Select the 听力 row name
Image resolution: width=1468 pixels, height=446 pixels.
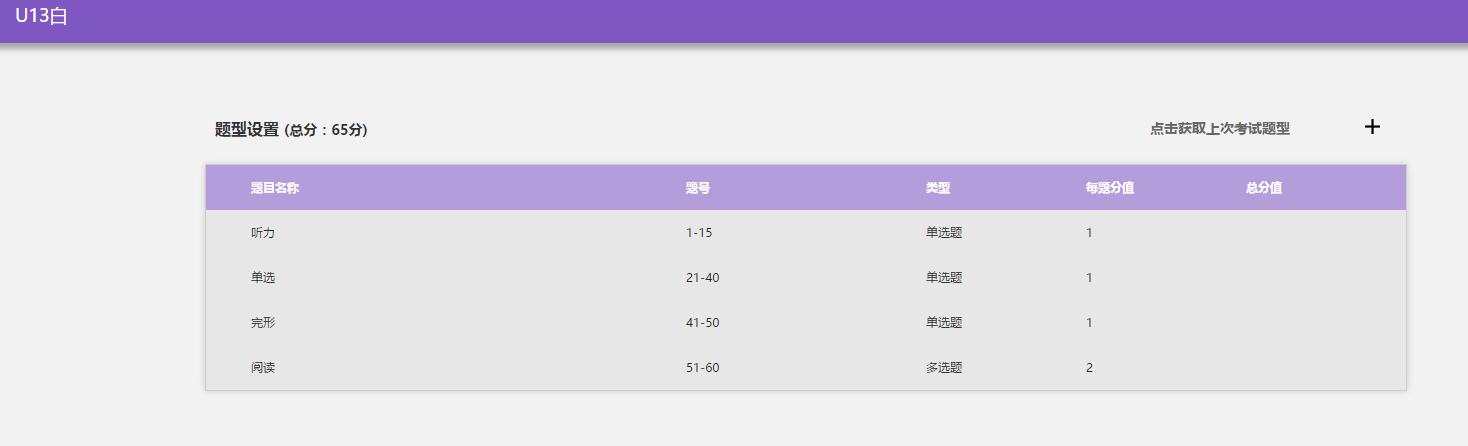click(263, 233)
